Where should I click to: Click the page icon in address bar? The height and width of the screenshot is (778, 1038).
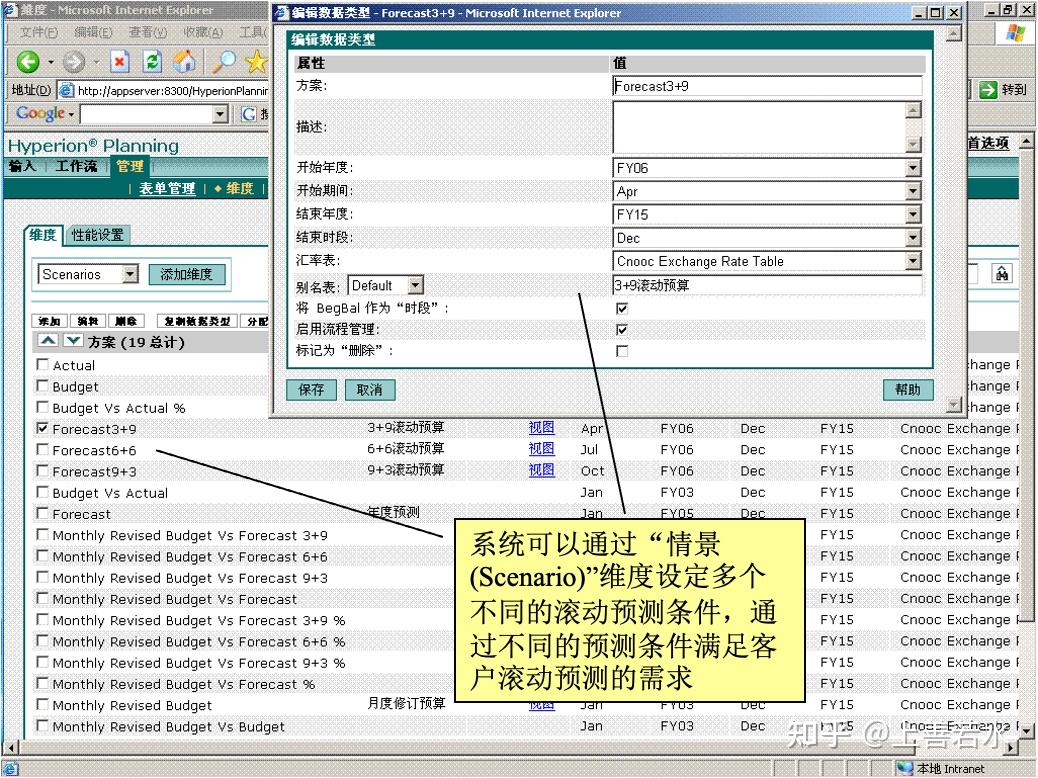pyautogui.click(x=66, y=89)
